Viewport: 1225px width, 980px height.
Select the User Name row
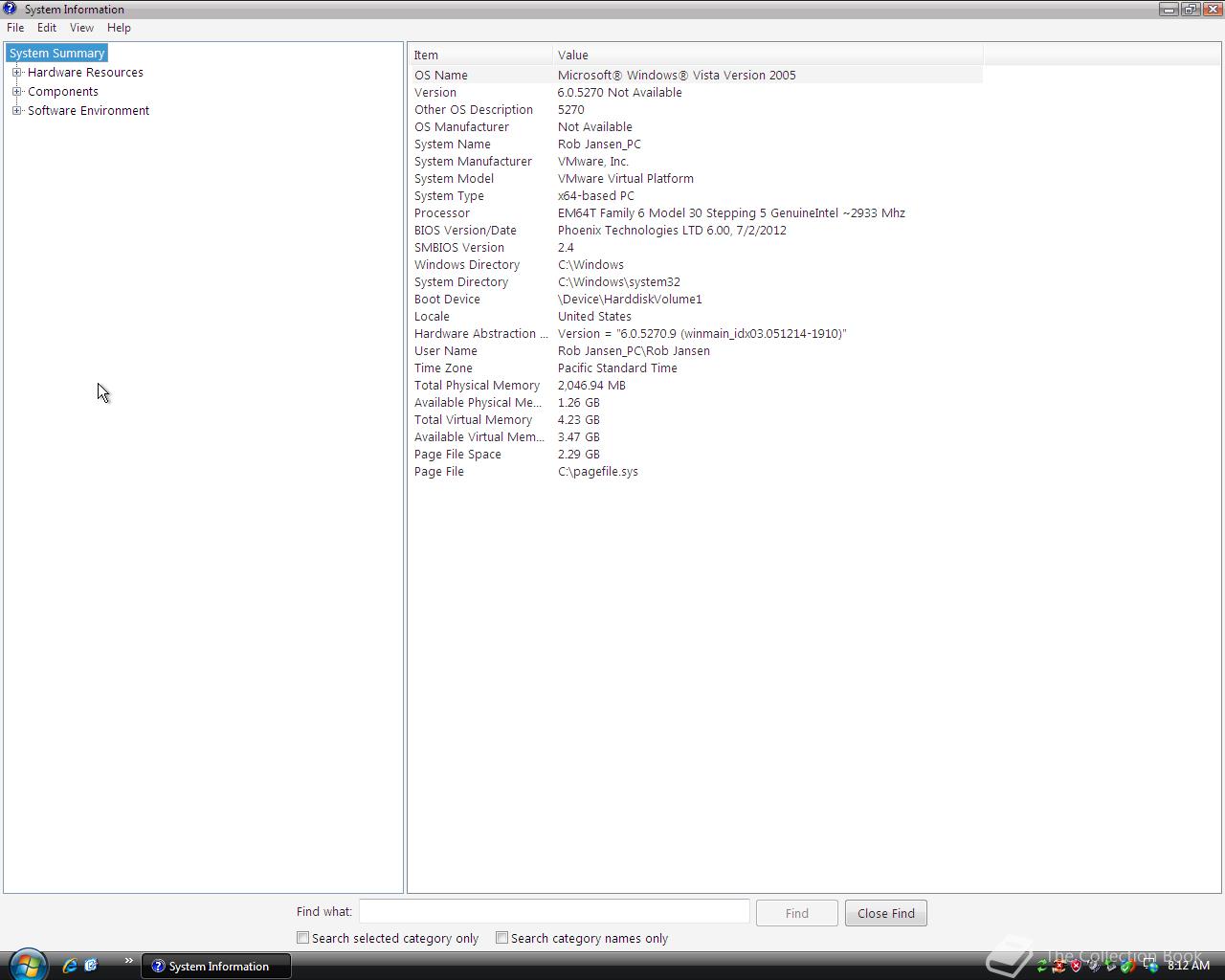pyautogui.click(x=696, y=350)
